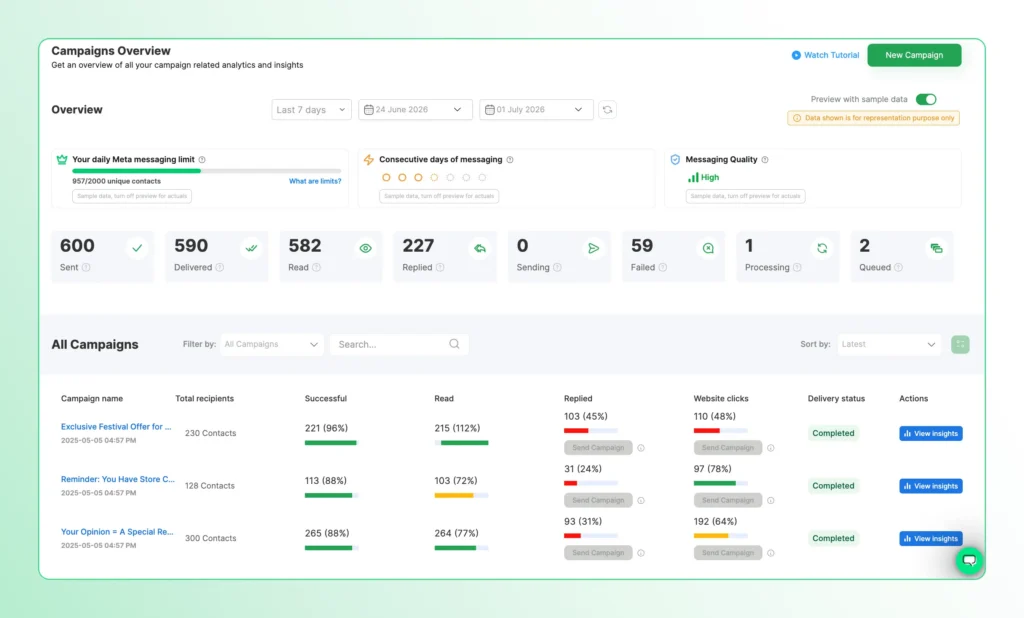The width and height of the screenshot is (1024, 618).
Task: Click the search magnifier icon
Action: coord(455,344)
